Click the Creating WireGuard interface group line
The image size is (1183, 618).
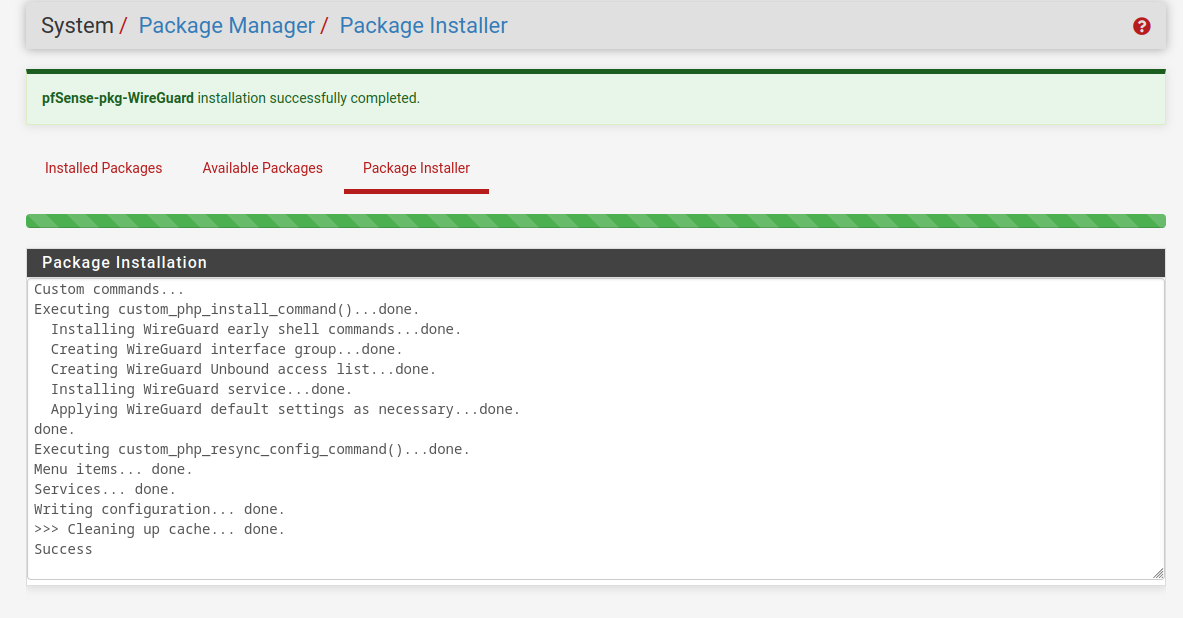[226, 349]
